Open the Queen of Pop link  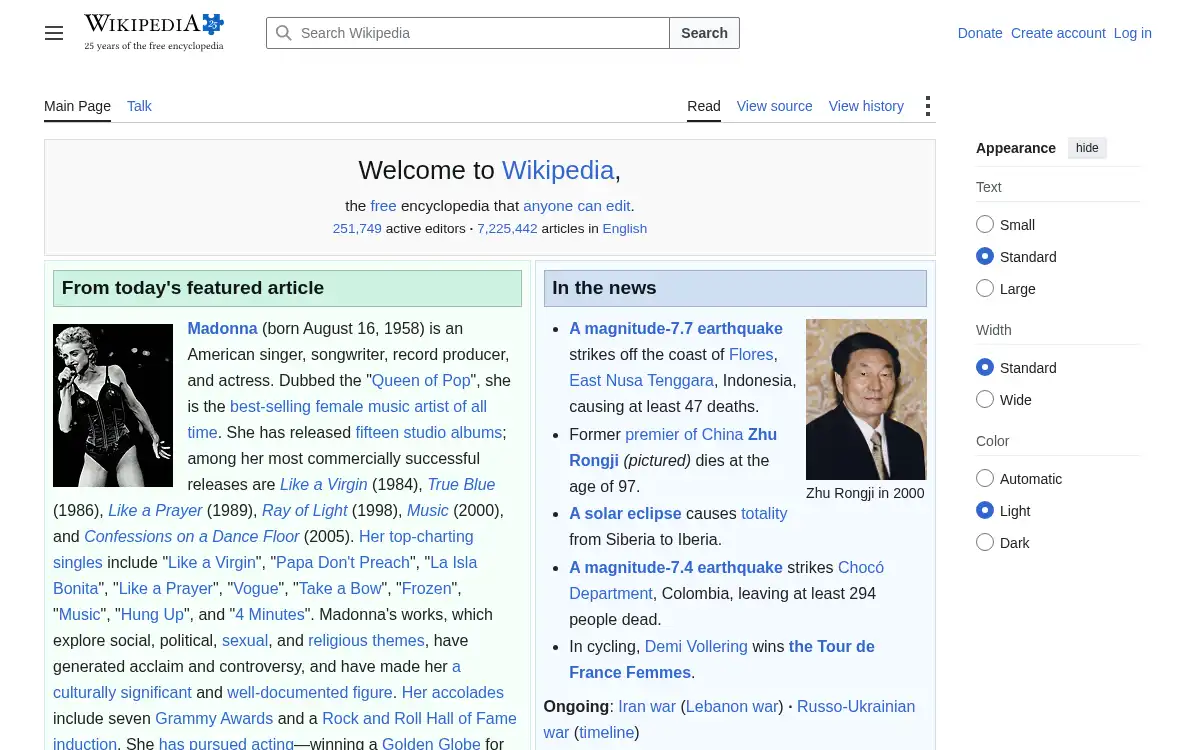(421, 380)
